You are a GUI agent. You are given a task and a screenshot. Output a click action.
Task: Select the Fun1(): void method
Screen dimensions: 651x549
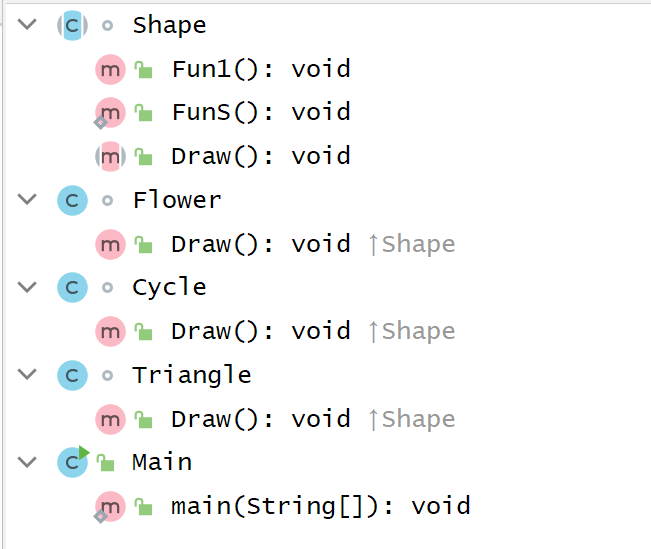260,69
